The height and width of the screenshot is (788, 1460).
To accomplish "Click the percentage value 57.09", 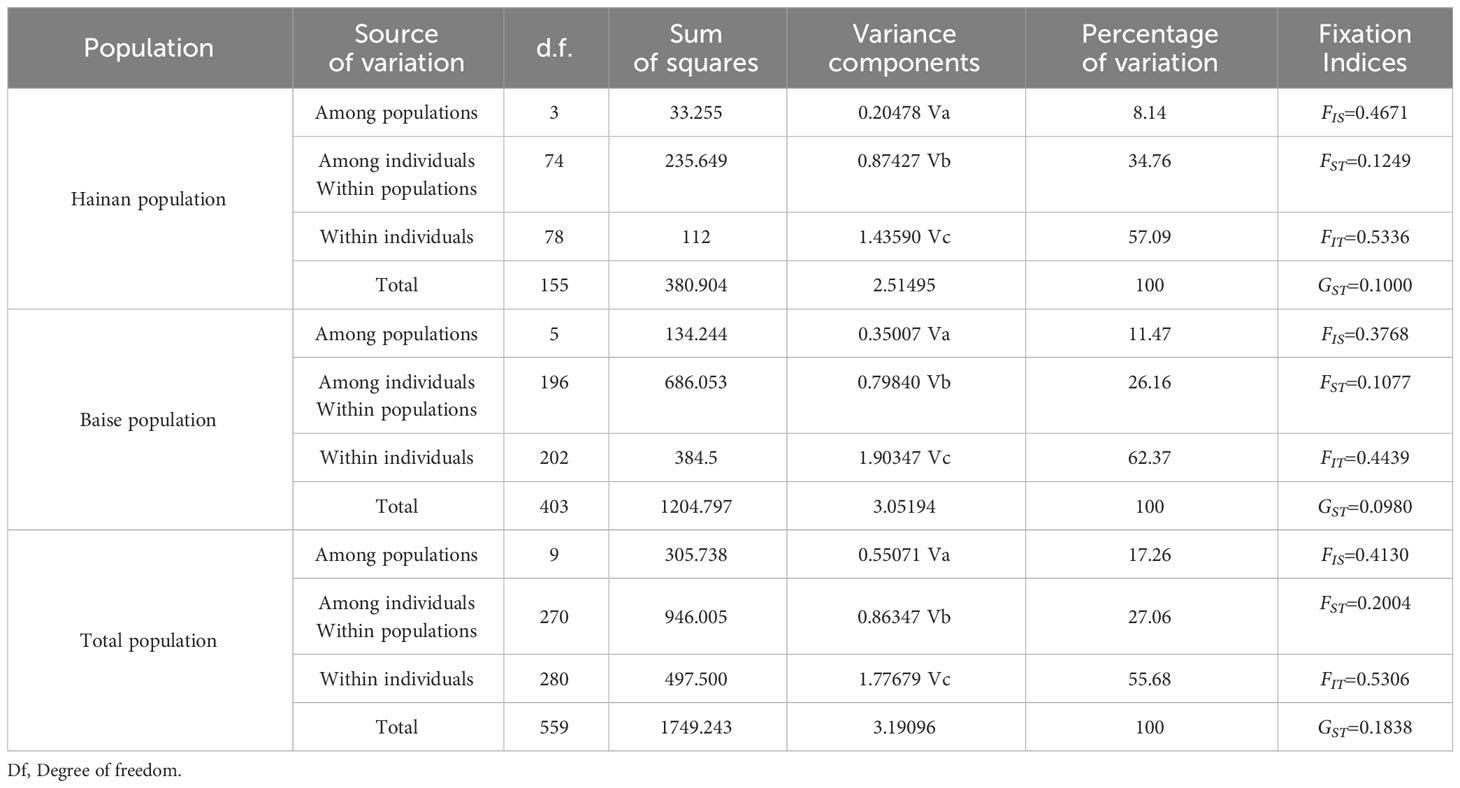I will click(x=1150, y=237).
